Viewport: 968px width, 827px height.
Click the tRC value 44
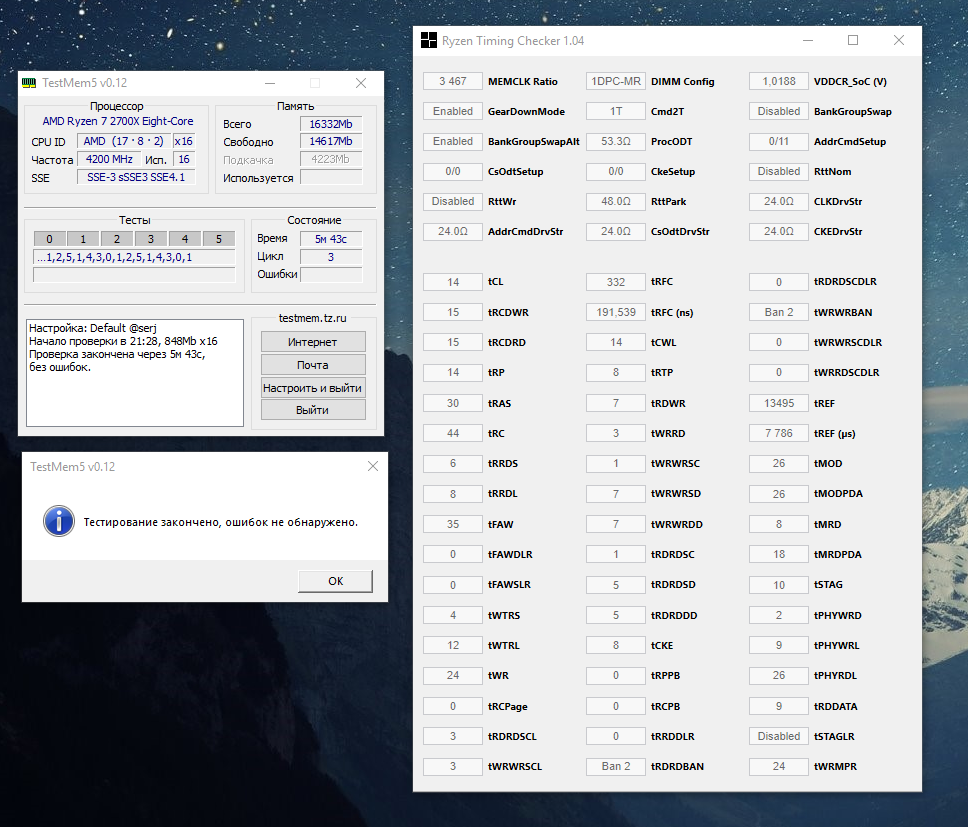(x=453, y=433)
